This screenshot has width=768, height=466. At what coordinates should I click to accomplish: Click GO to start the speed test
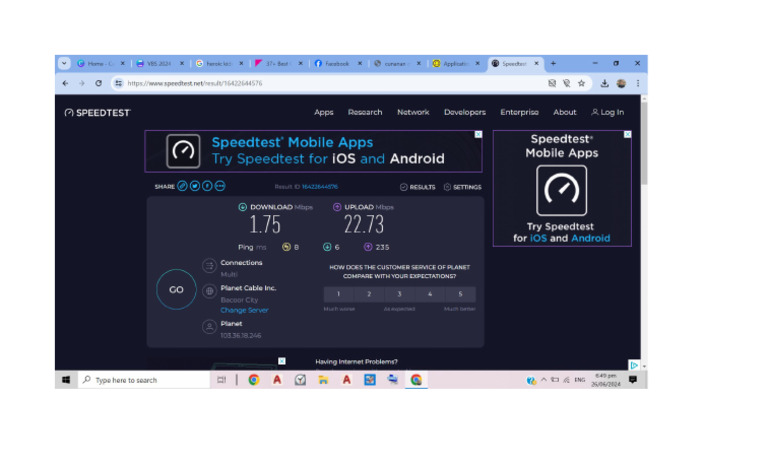(x=176, y=290)
